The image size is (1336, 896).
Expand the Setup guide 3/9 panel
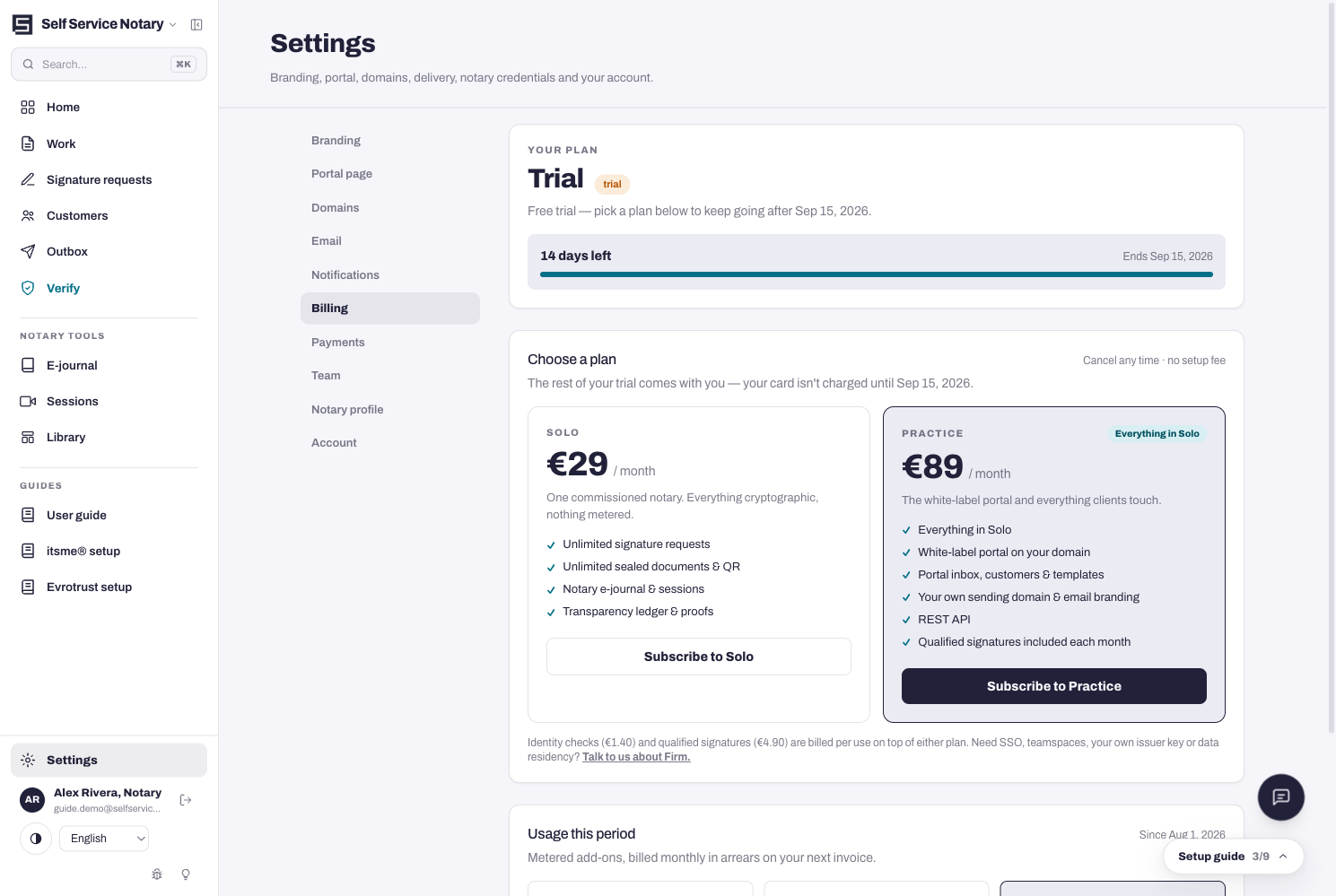(1234, 857)
